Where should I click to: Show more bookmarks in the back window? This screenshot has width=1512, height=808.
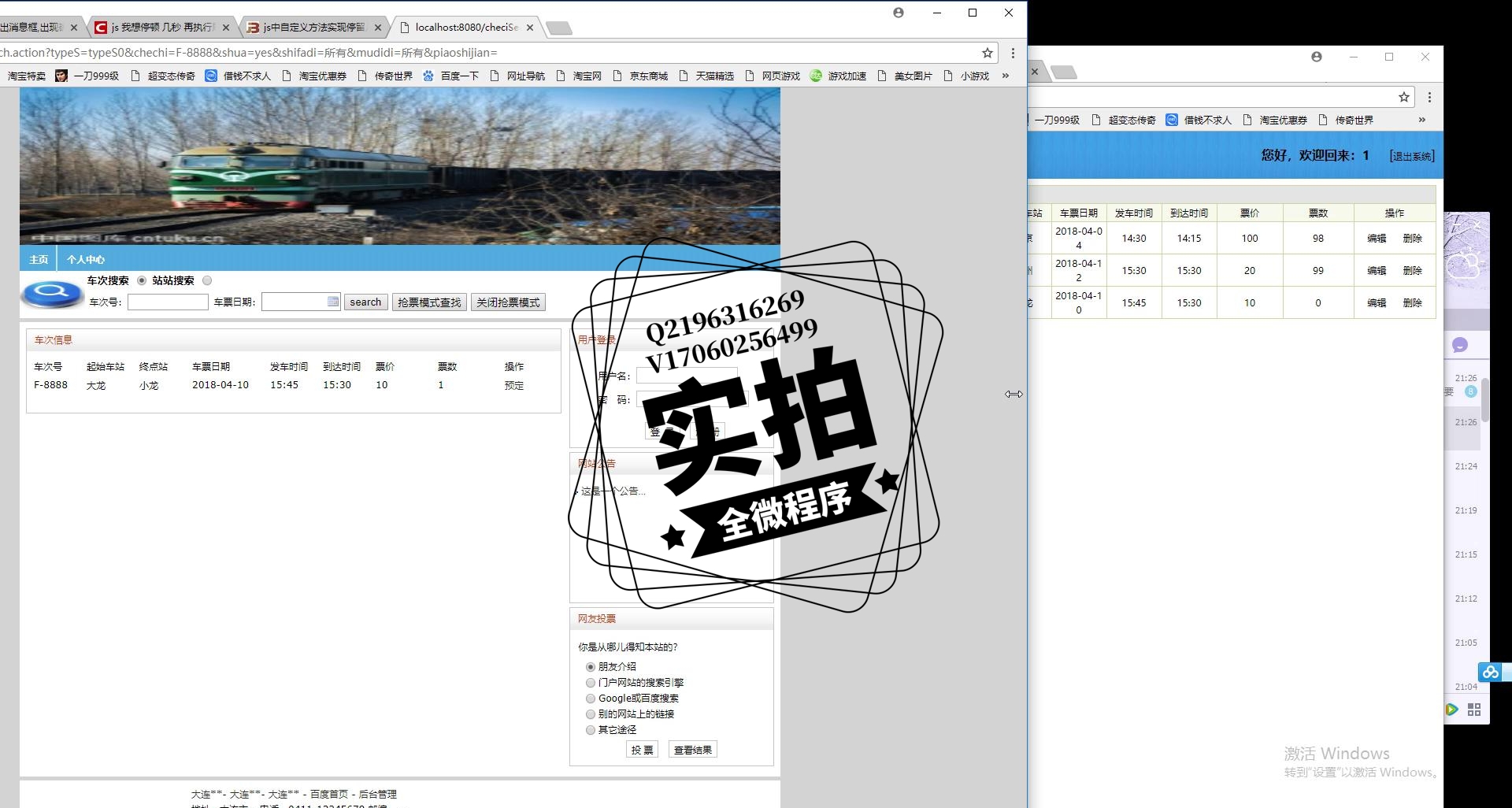point(1421,120)
